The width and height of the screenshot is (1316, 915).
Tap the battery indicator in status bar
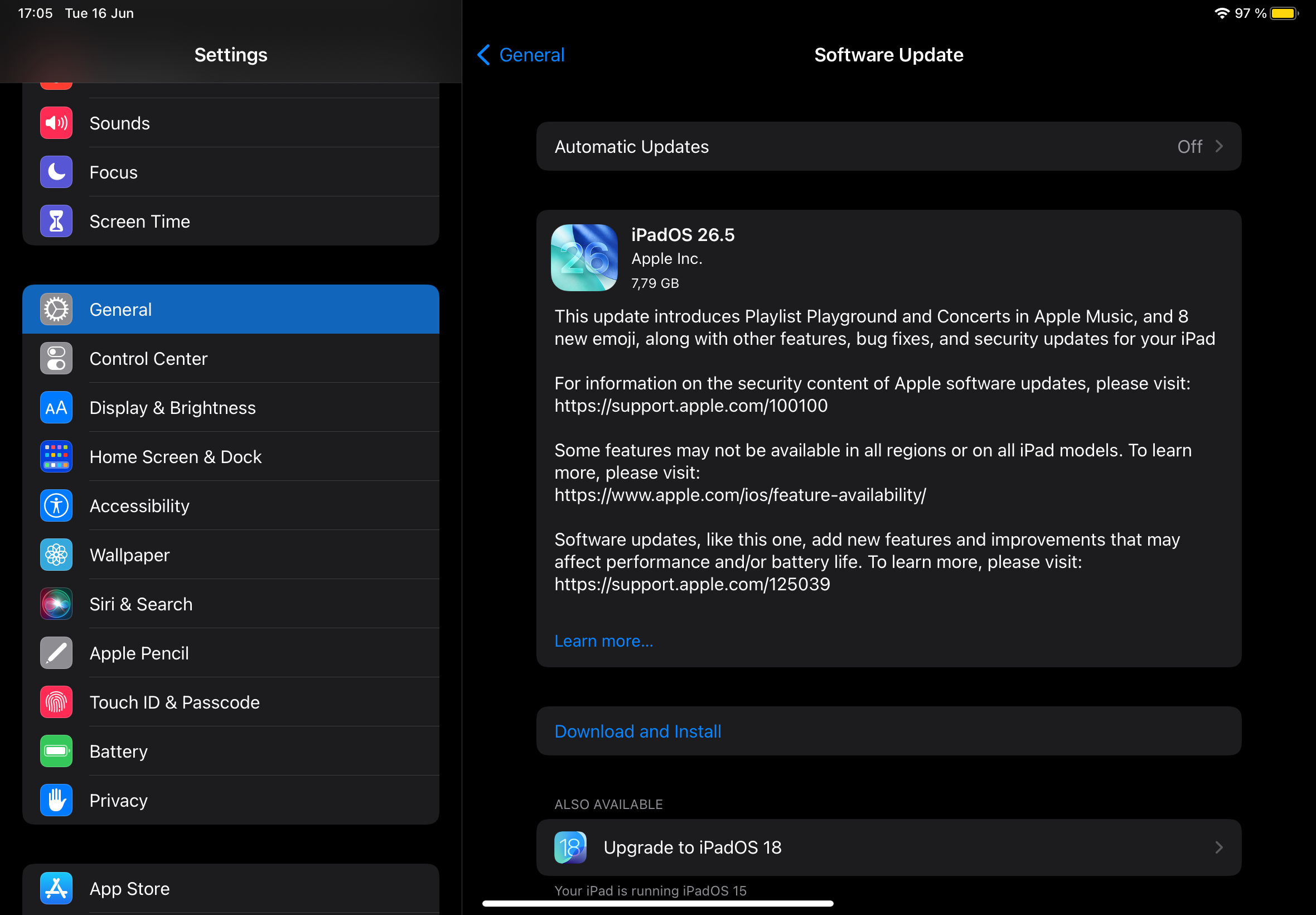[x=1284, y=13]
